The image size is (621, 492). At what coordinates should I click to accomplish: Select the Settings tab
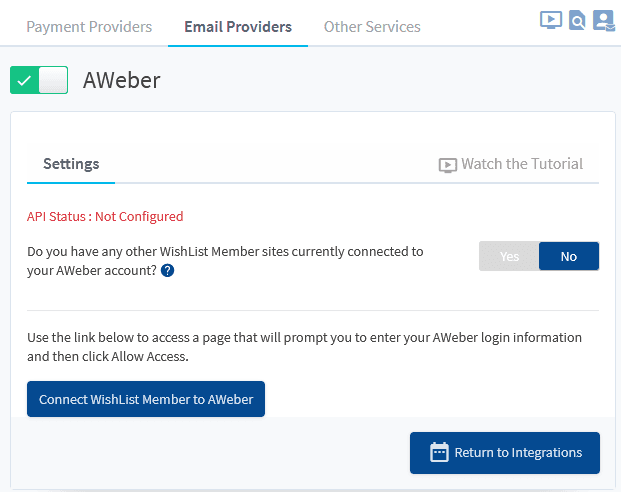[71, 164]
